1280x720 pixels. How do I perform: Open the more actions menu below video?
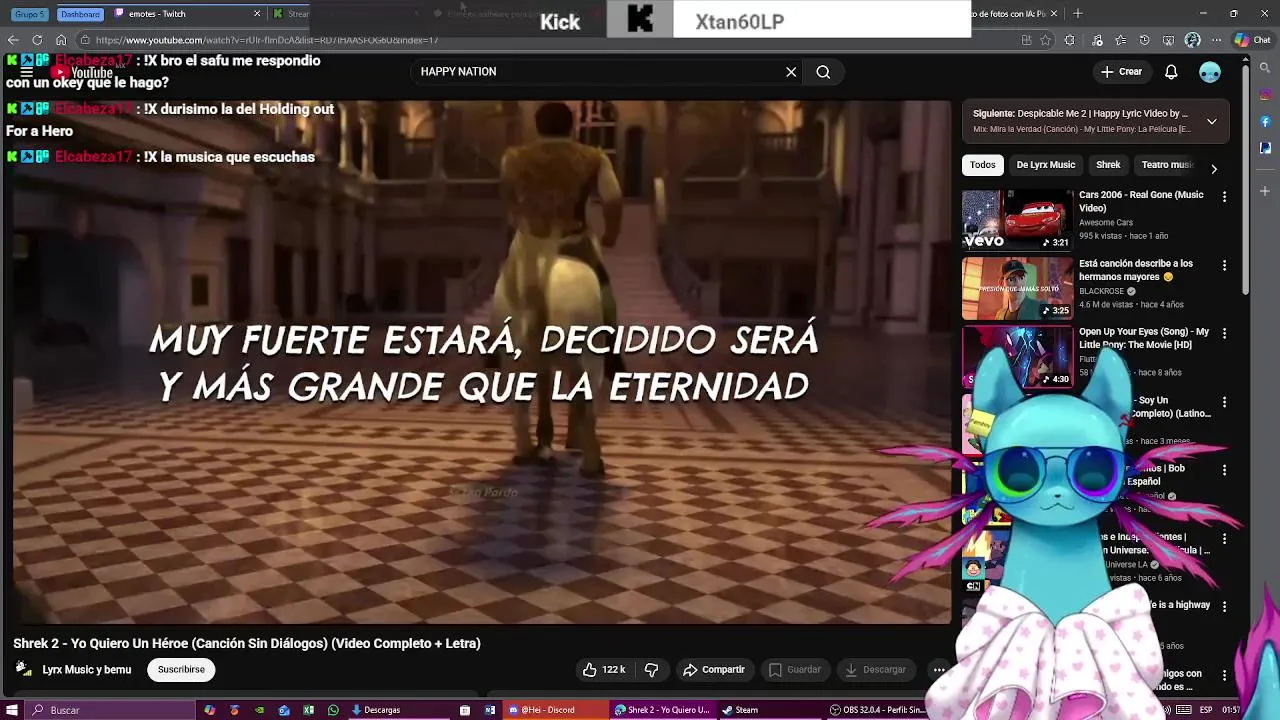[x=938, y=670]
